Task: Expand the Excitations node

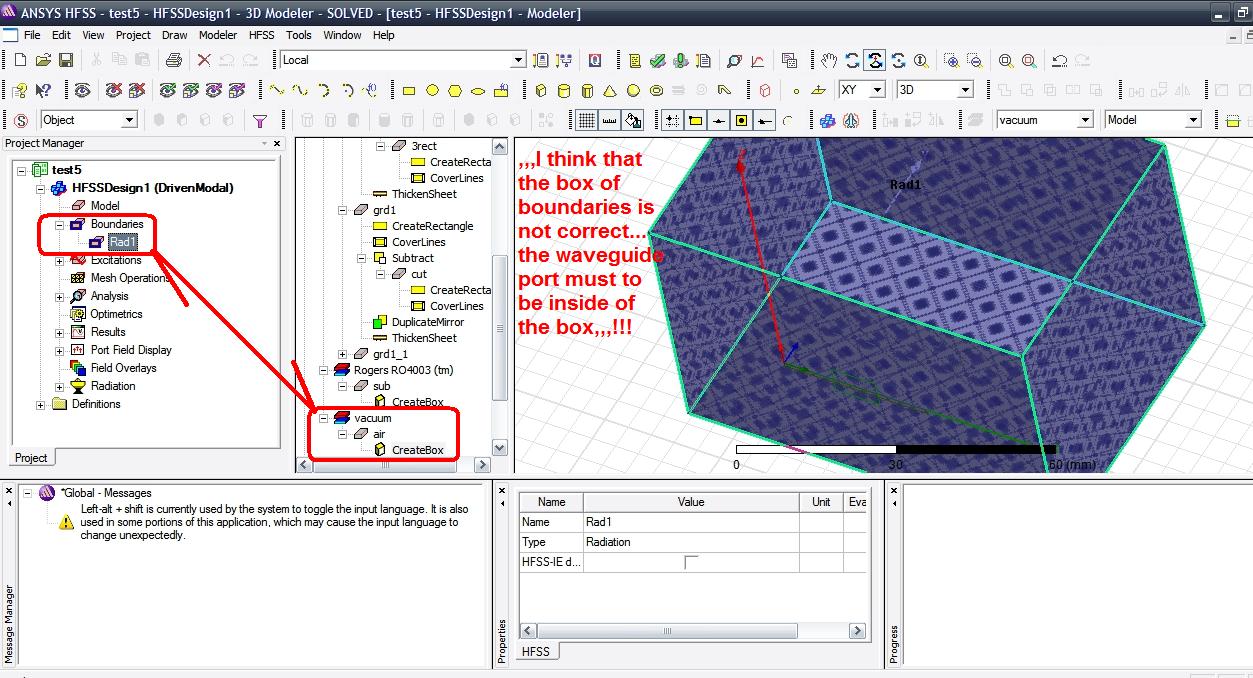Action: [x=59, y=260]
